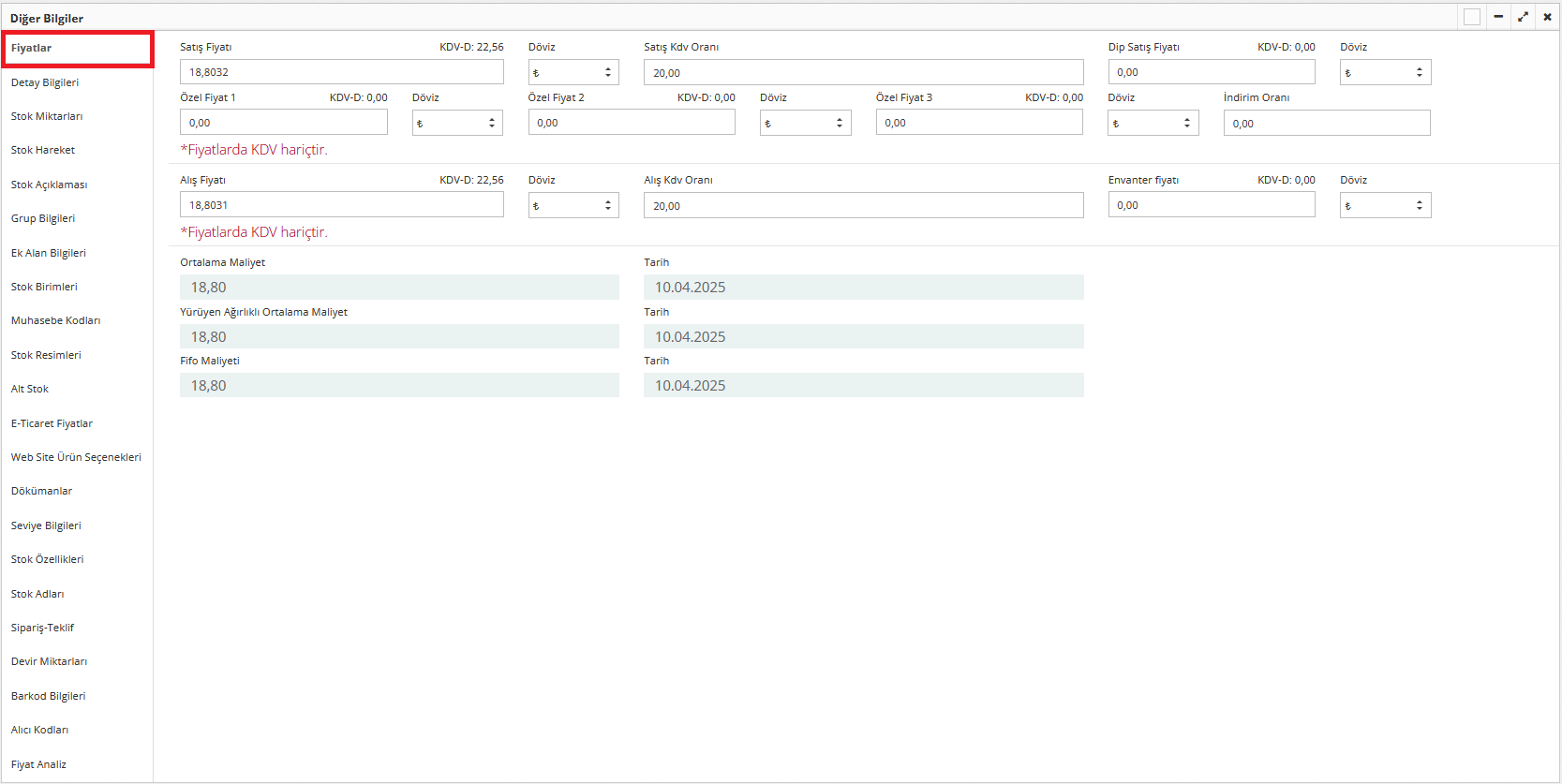
Task: Open the Stok Miktarları section
Action: (x=47, y=116)
